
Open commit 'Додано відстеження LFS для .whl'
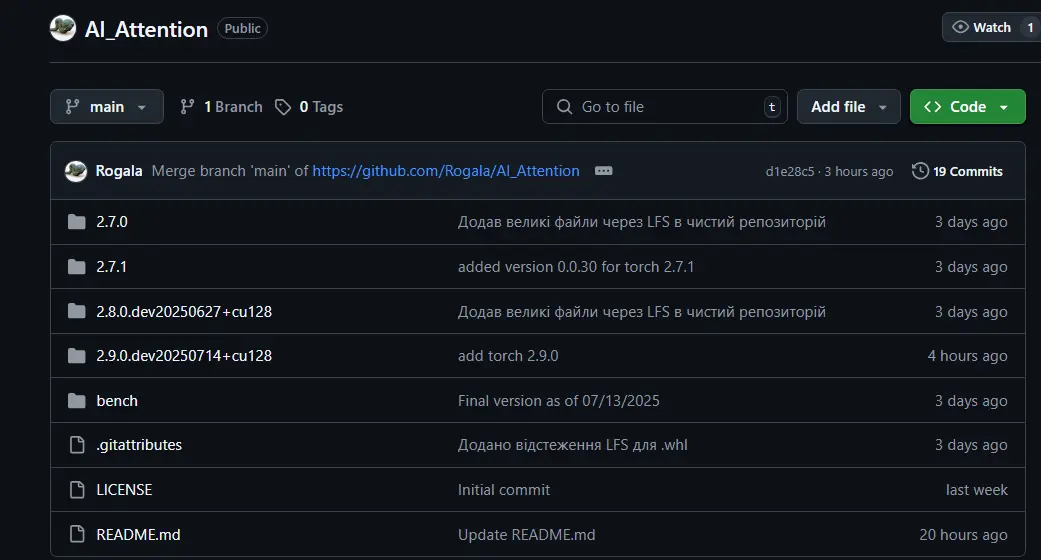[x=572, y=445]
